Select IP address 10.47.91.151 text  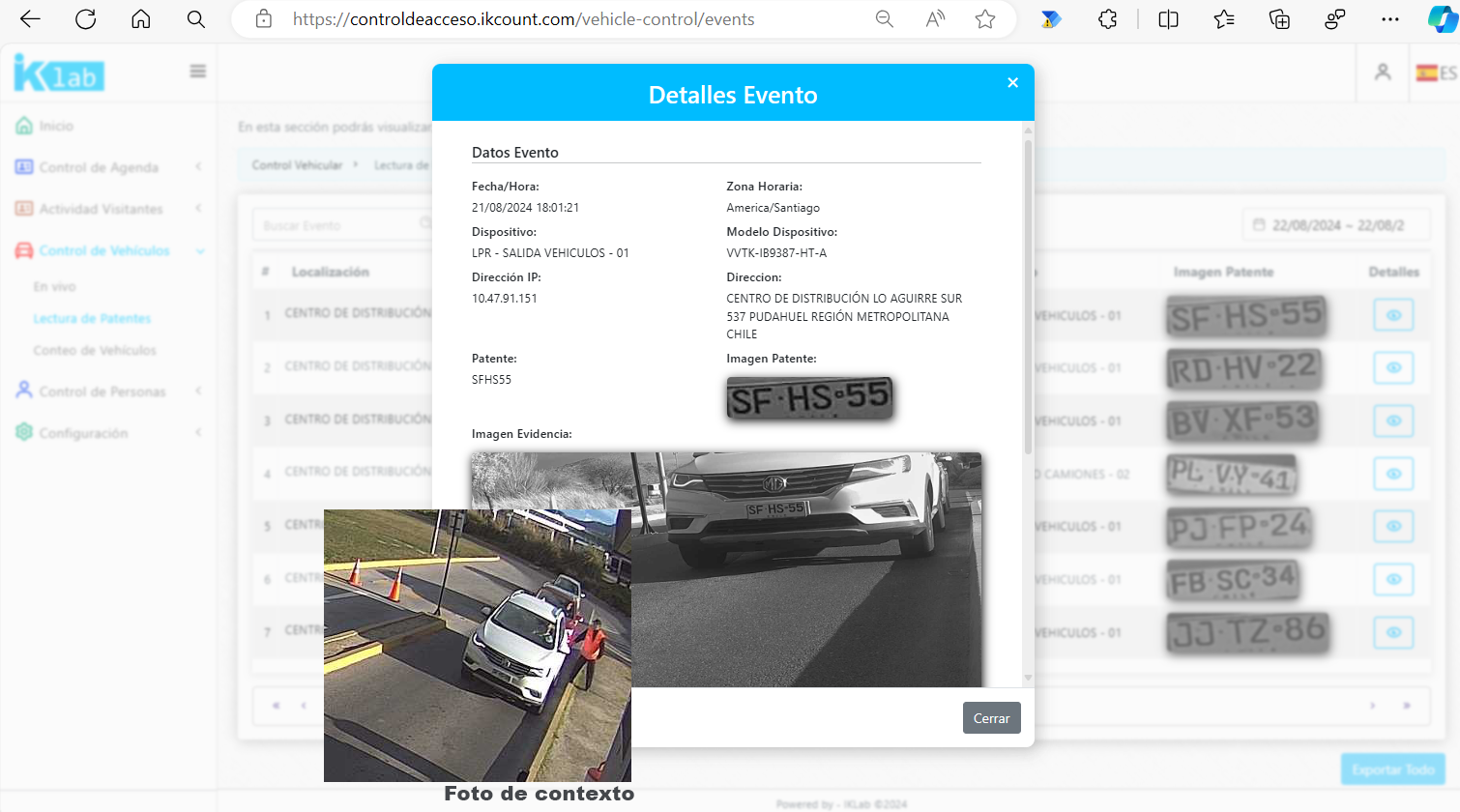point(505,299)
